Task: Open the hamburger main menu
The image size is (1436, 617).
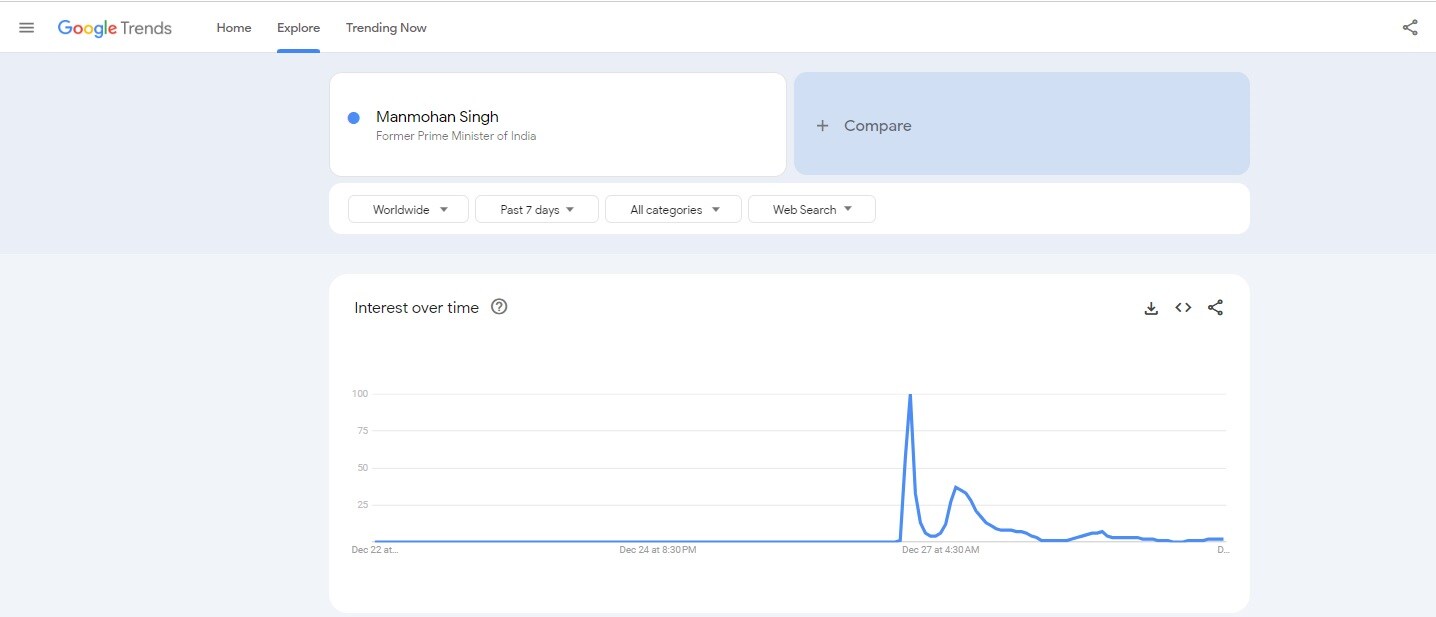Action: [x=27, y=28]
